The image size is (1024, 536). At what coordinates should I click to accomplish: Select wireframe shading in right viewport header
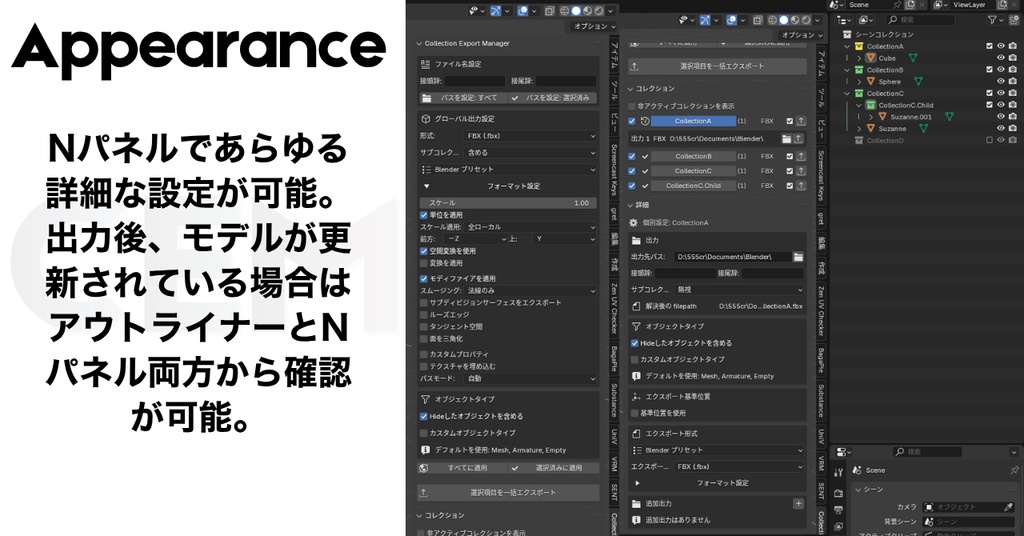(x=773, y=20)
